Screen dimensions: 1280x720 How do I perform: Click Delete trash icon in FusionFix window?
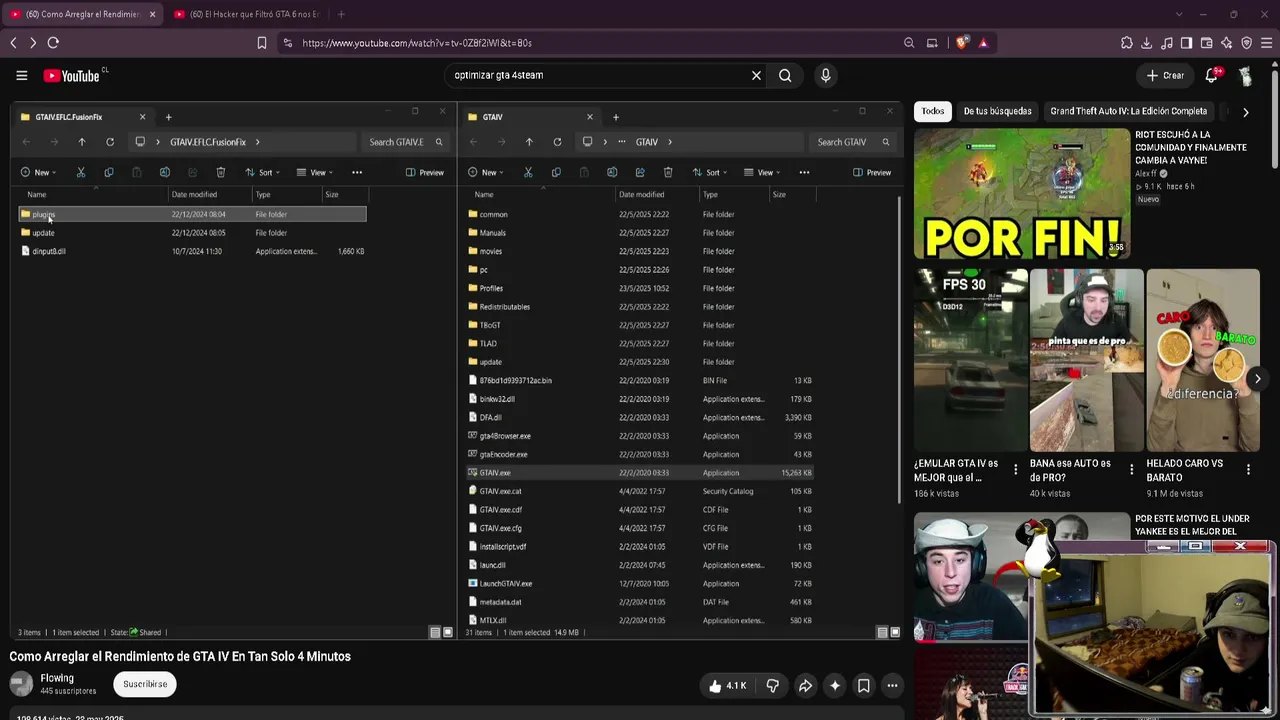(221, 172)
